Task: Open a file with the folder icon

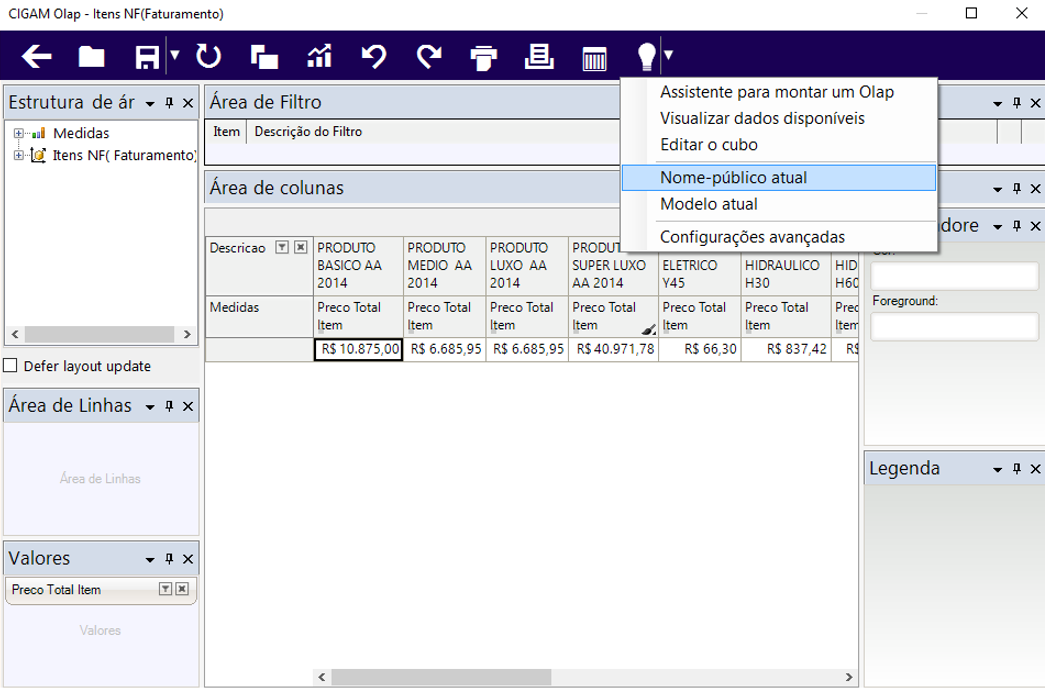Action: point(92,57)
